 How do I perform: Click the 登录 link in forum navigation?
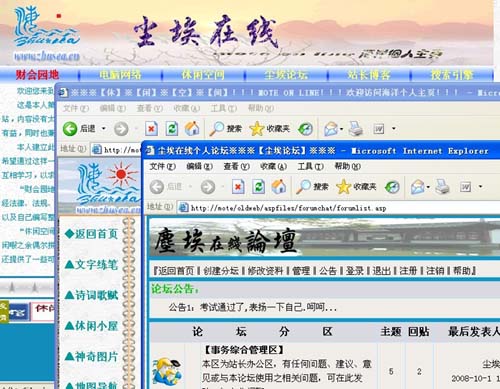tap(354, 271)
